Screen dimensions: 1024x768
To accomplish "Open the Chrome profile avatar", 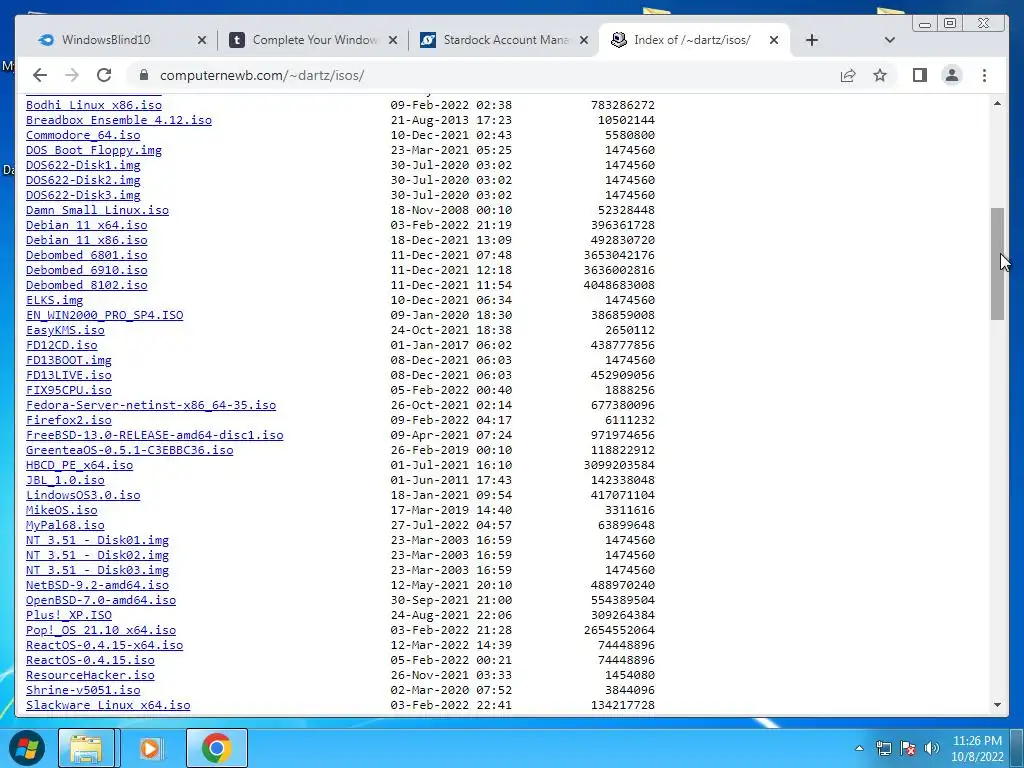I will (x=952, y=75).
